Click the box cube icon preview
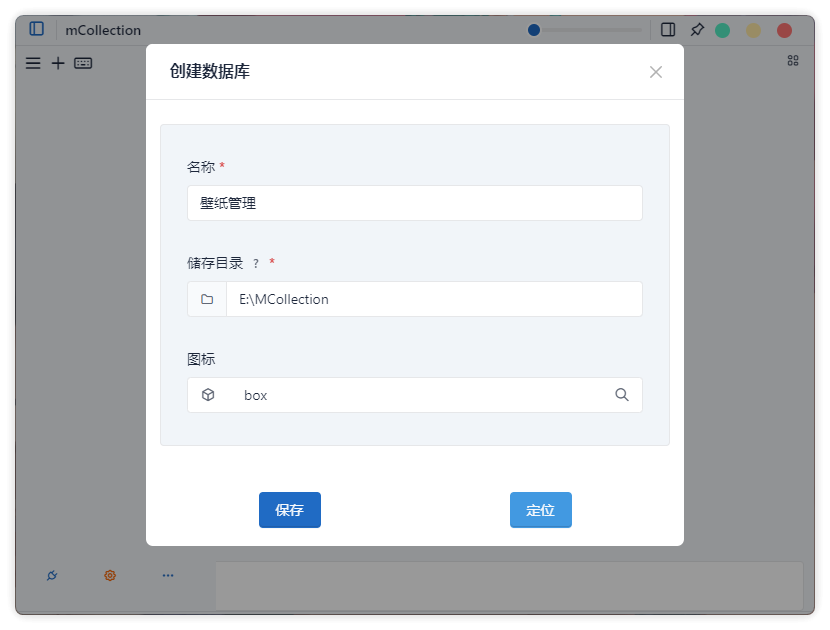 click(x=208, y=395)
